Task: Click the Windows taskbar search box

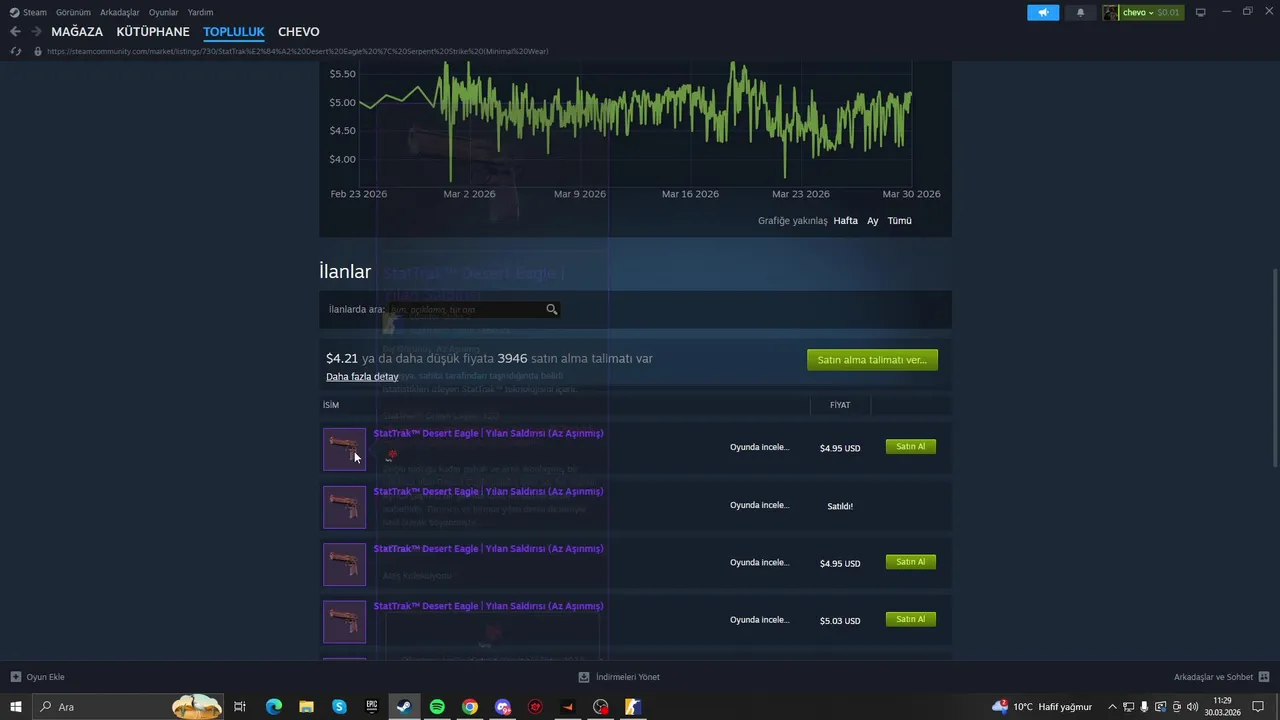Action: pyautogui.click(x=127, y=707)
